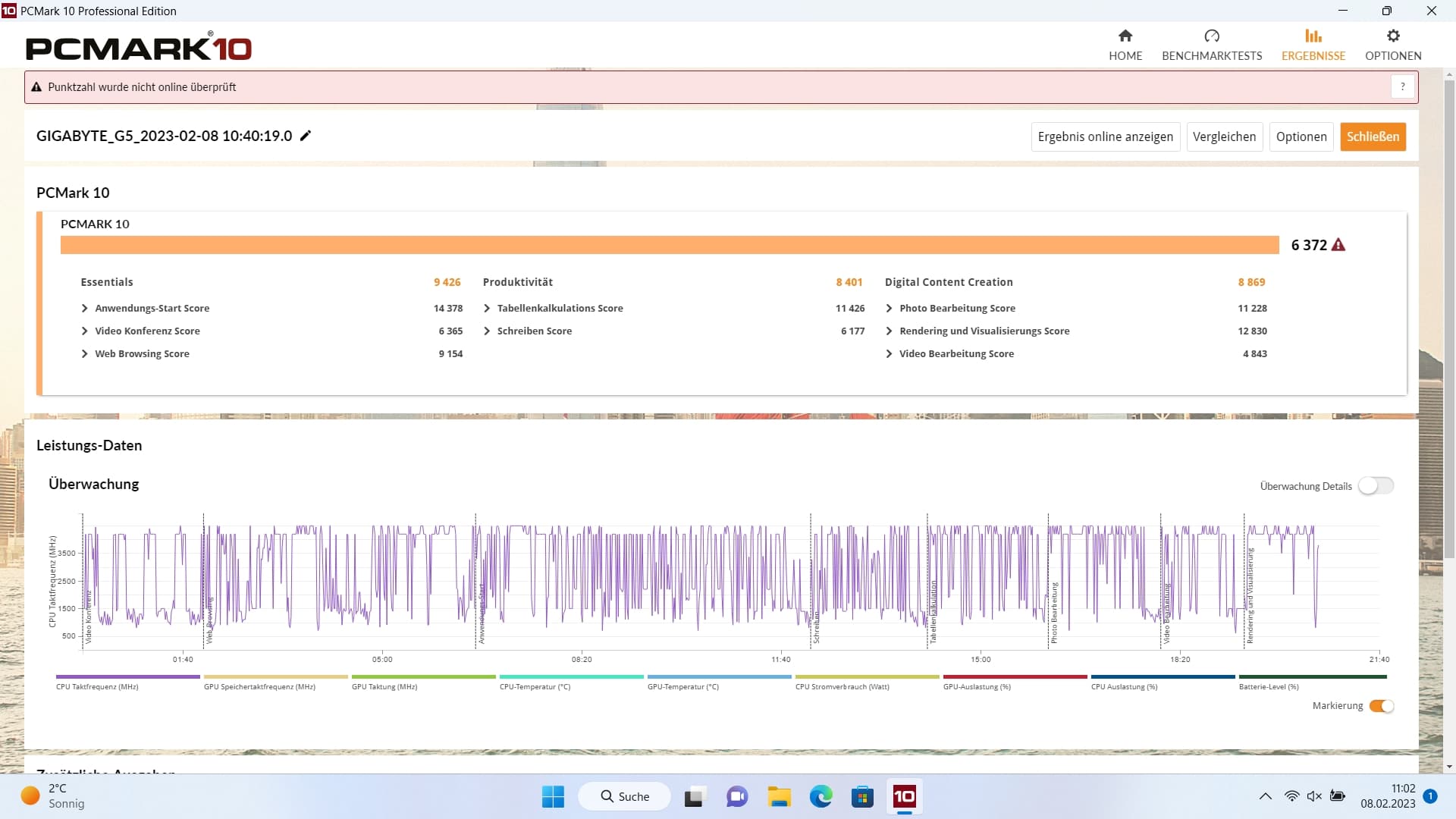Click the red warning triangle beside score 6 372
The image size is (1456, 819).
[x=1338, y=245]
